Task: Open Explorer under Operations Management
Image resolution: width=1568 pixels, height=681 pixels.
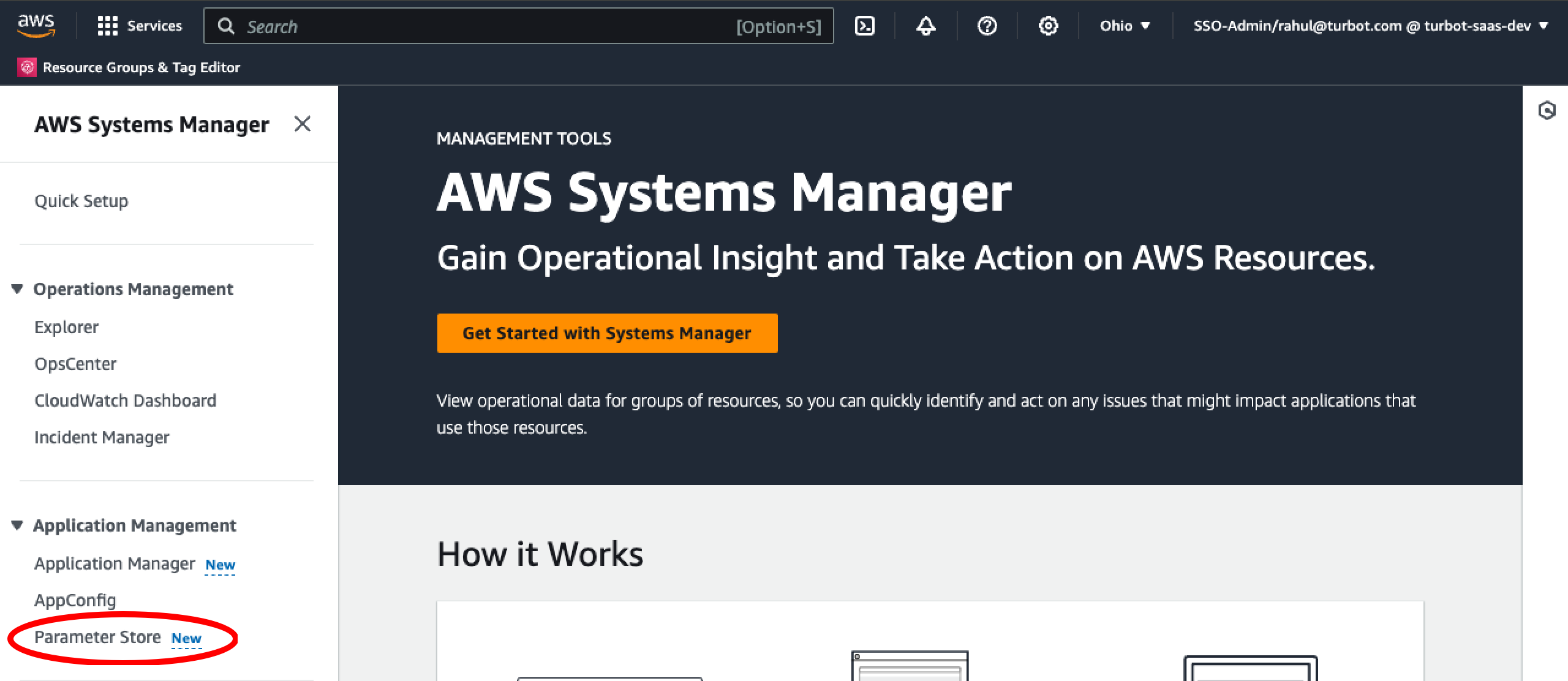Action: [x=66, y=327]
